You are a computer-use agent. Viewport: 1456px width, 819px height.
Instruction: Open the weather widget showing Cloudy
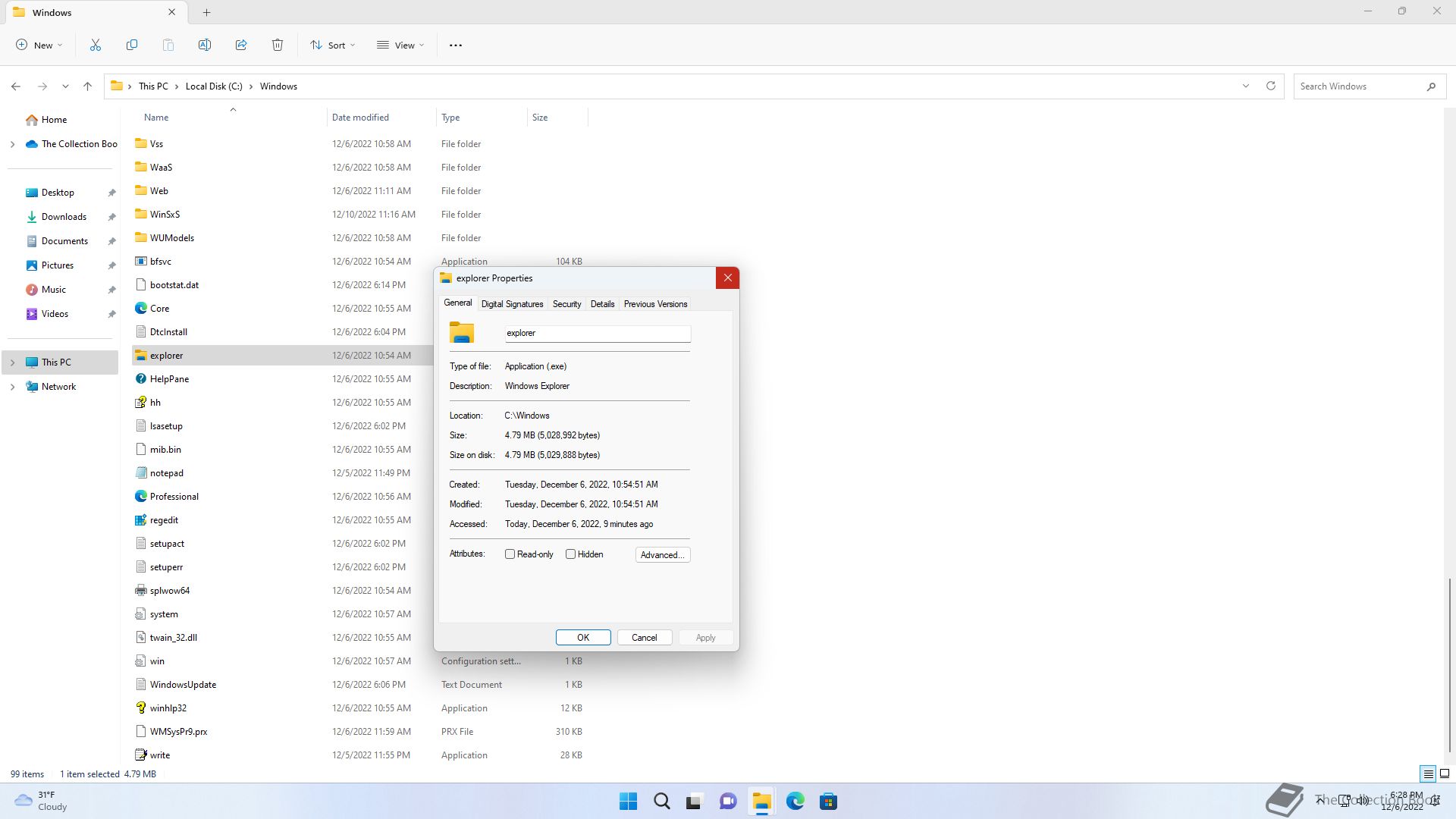point(41,802)
